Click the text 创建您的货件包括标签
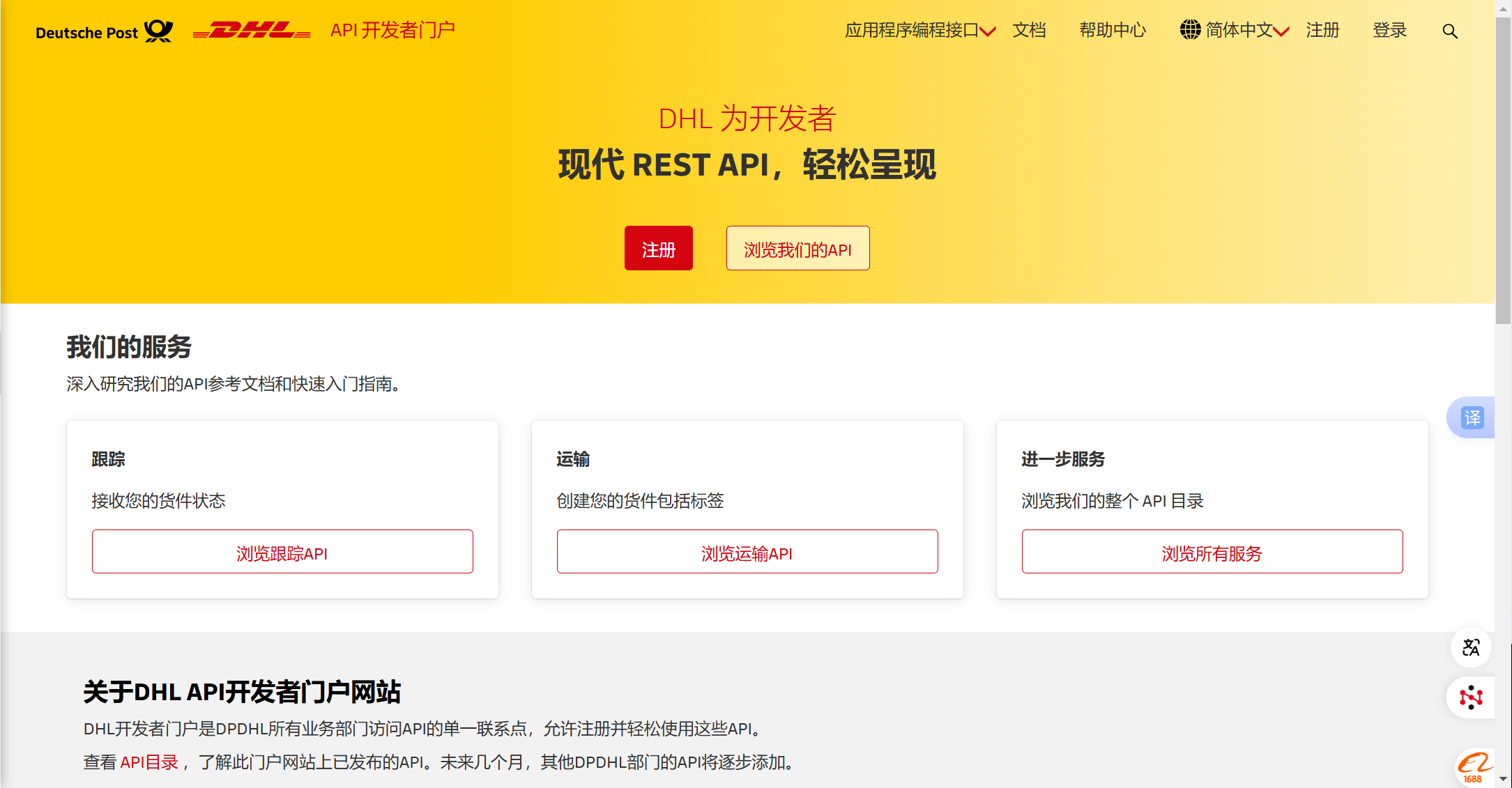Image resolution: width=1512 pixels, height=788 pixels. tap(640, 501)
